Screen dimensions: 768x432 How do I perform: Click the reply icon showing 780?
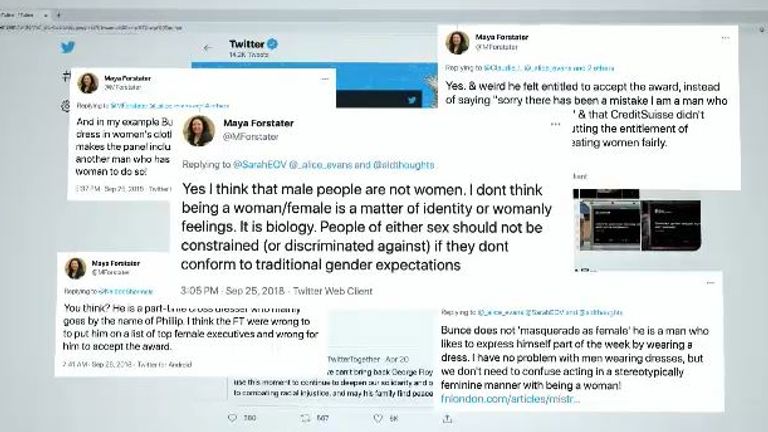(233, 418)
